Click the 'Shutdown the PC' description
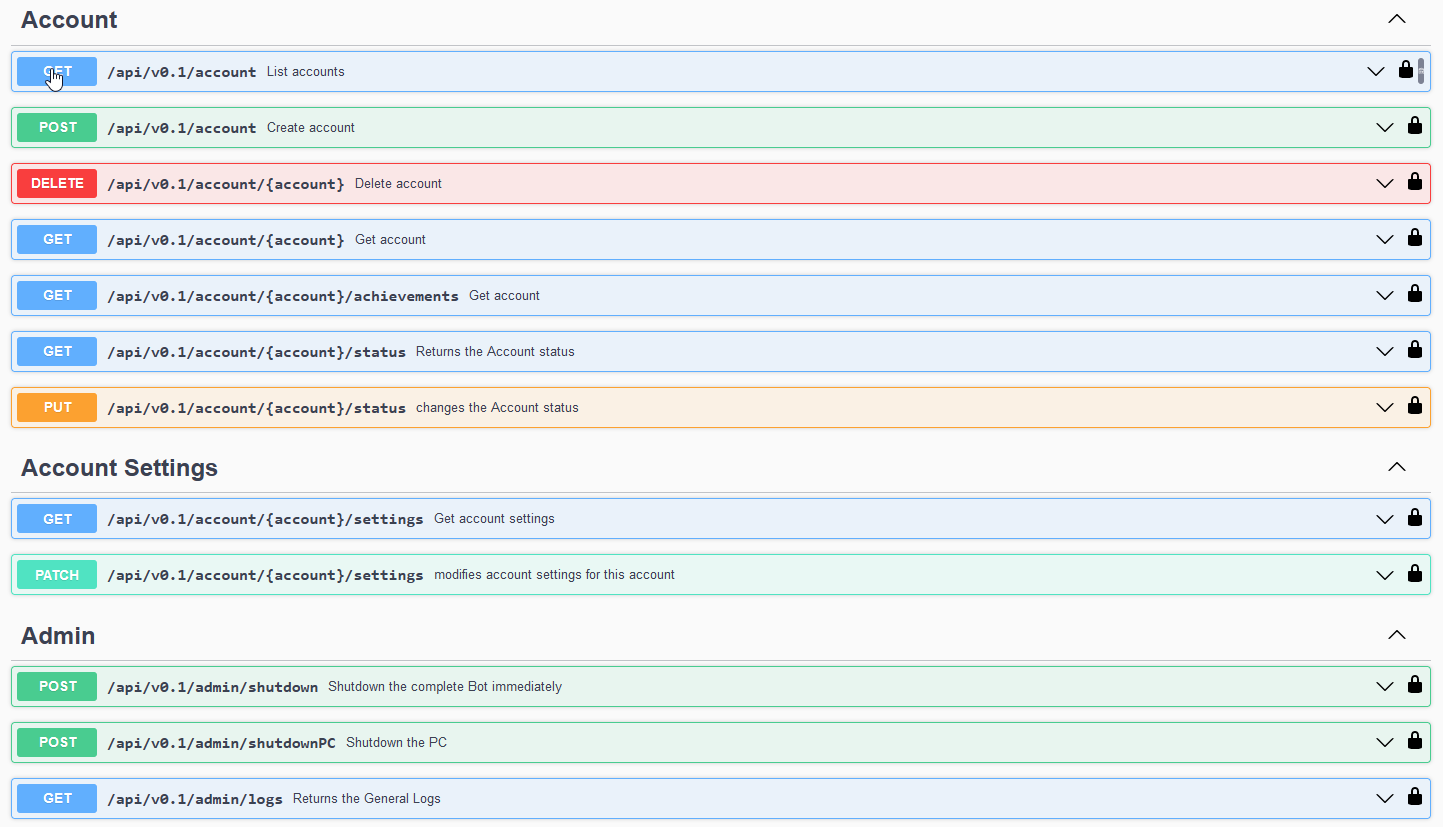This screenshot has width=1443, height=827. [396, 743]
